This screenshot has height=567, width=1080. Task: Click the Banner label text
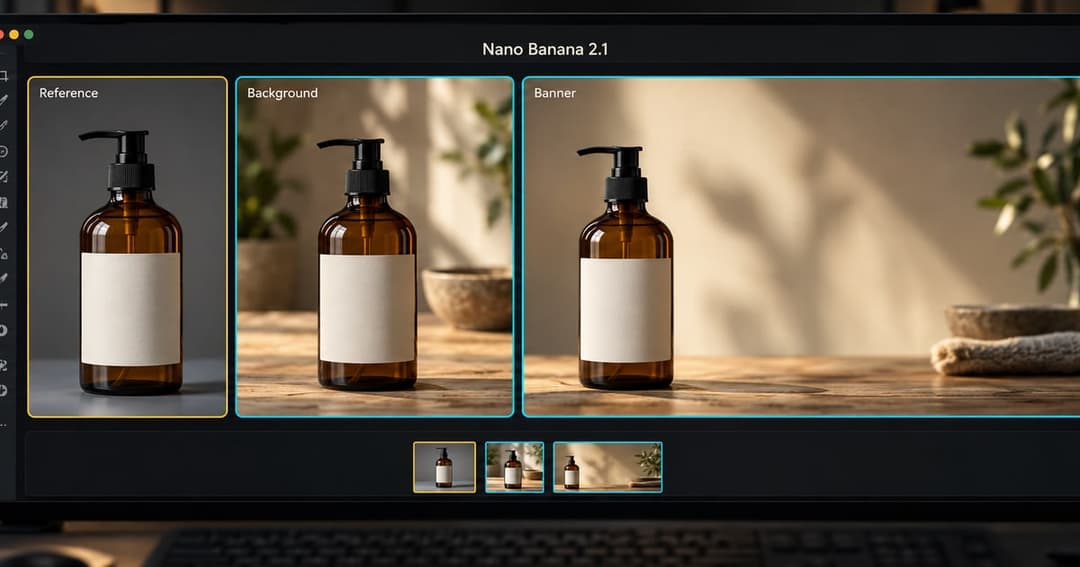coord(554,93)
